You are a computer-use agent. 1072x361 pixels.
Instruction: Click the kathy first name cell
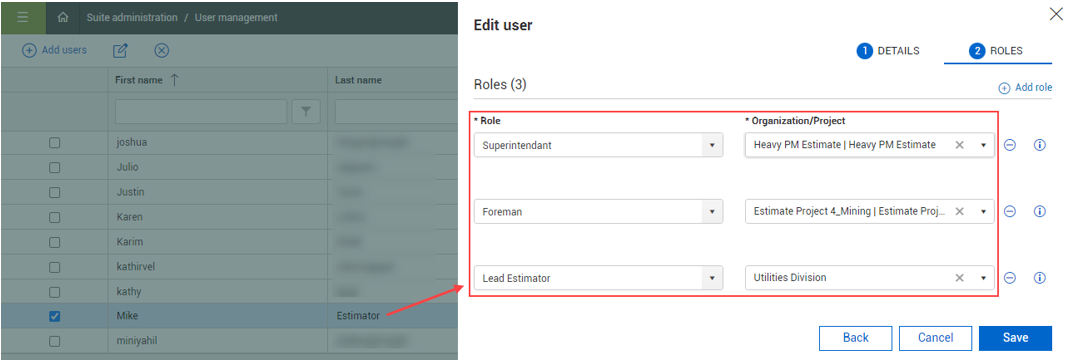pos(217,291)
